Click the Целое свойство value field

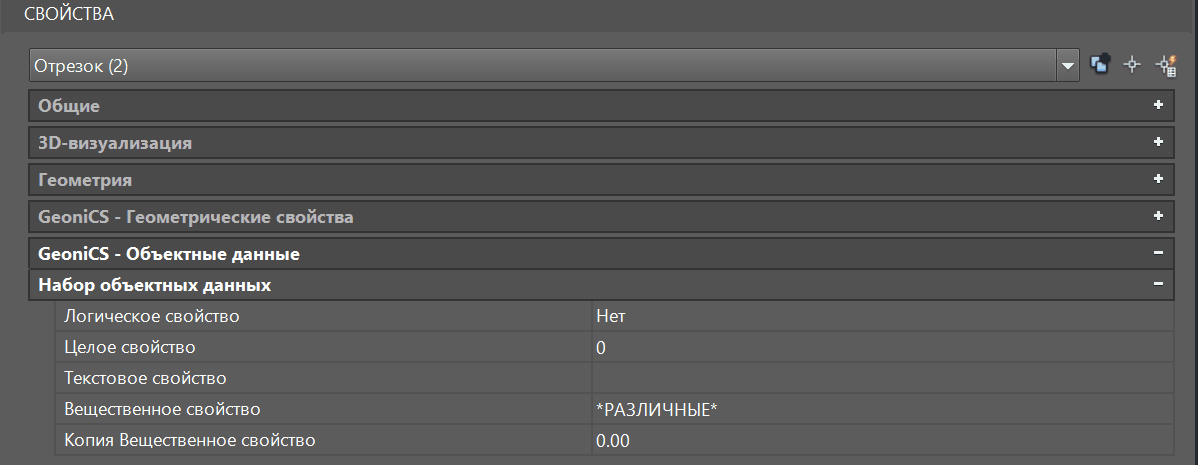pyautogui.click(x=880, y=348)
